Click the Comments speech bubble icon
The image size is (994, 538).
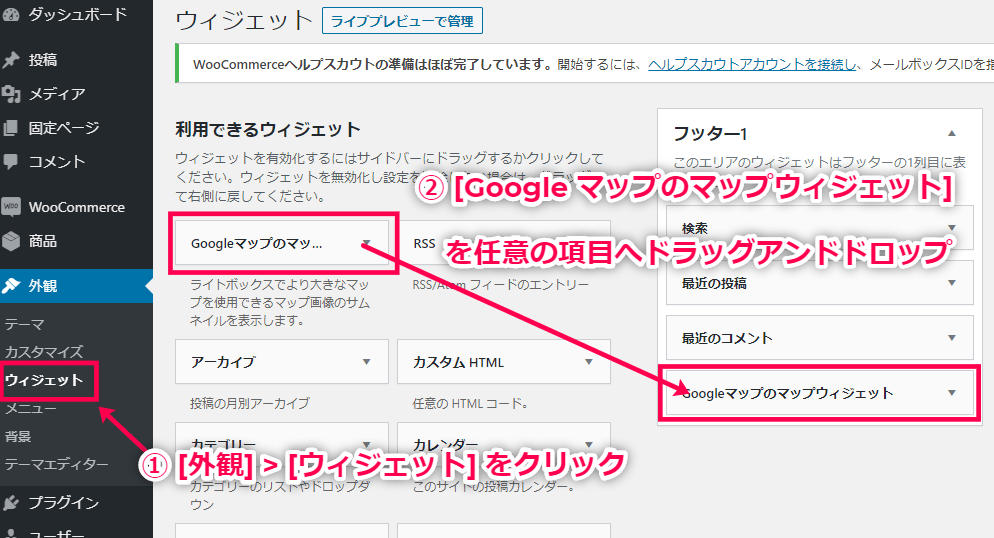(11, 162)
